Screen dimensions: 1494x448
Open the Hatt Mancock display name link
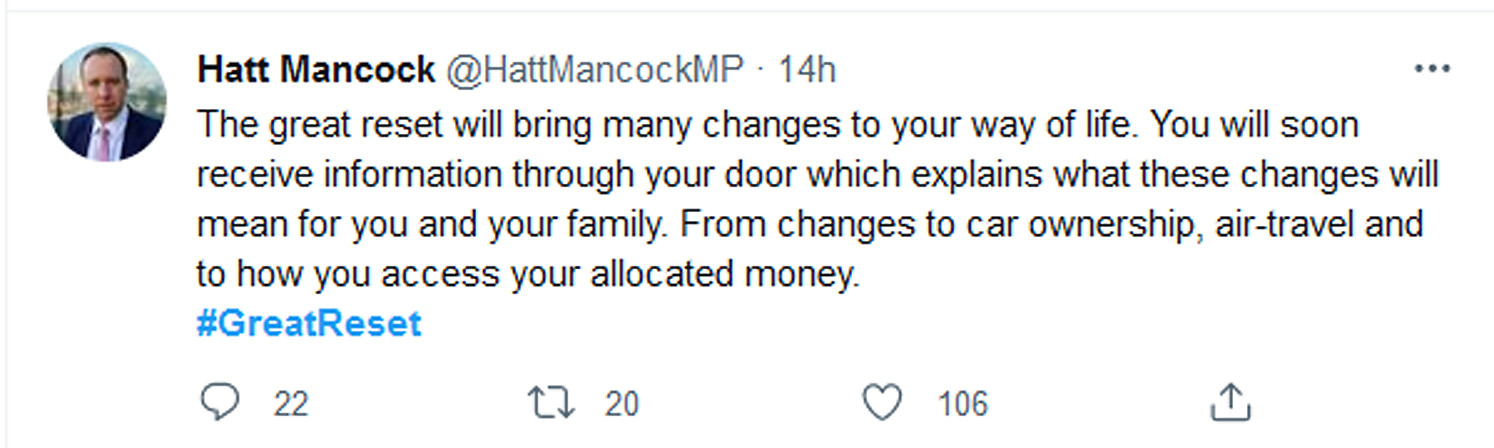point(316,70)
